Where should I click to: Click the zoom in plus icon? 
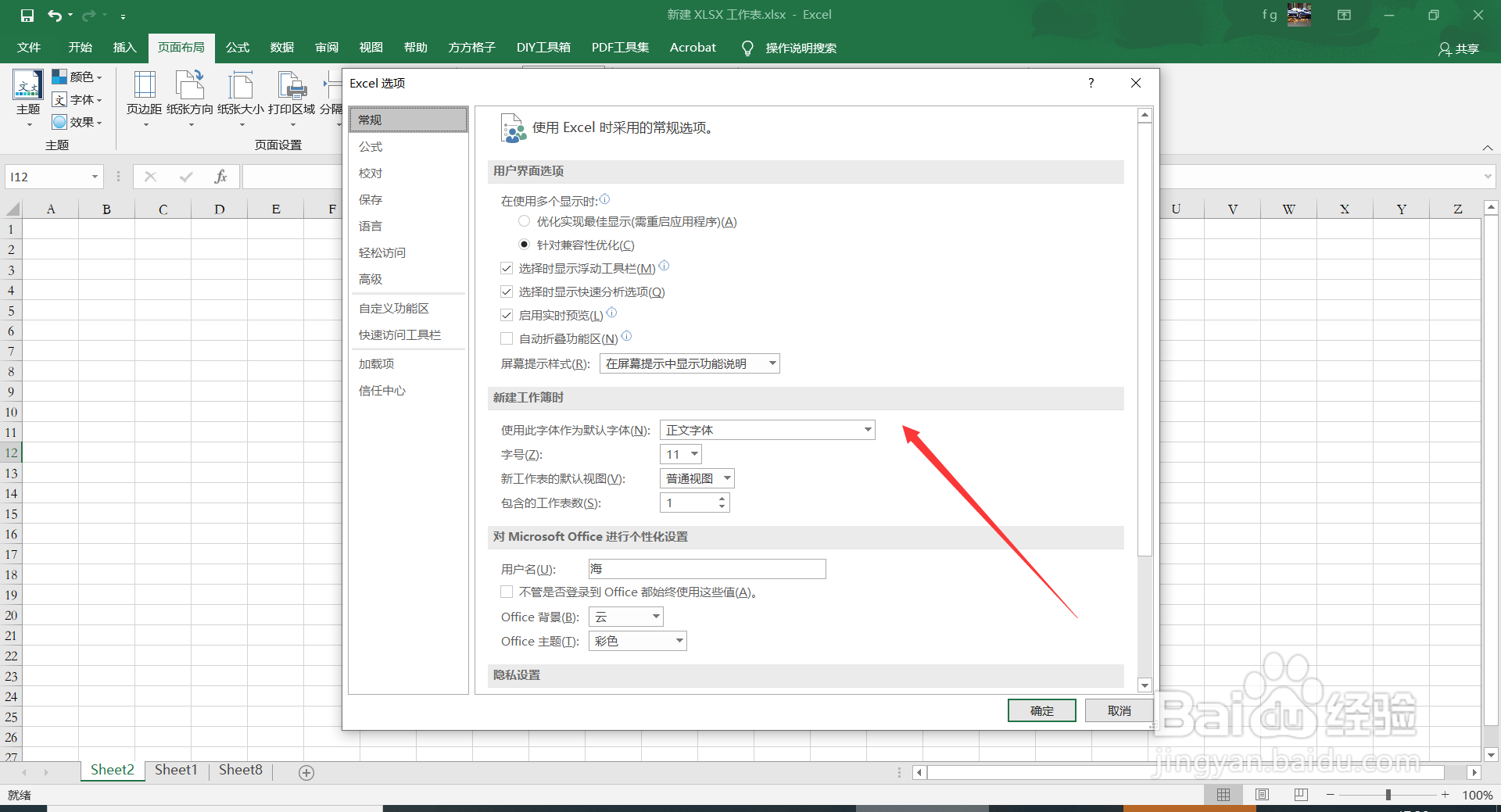1445,795
